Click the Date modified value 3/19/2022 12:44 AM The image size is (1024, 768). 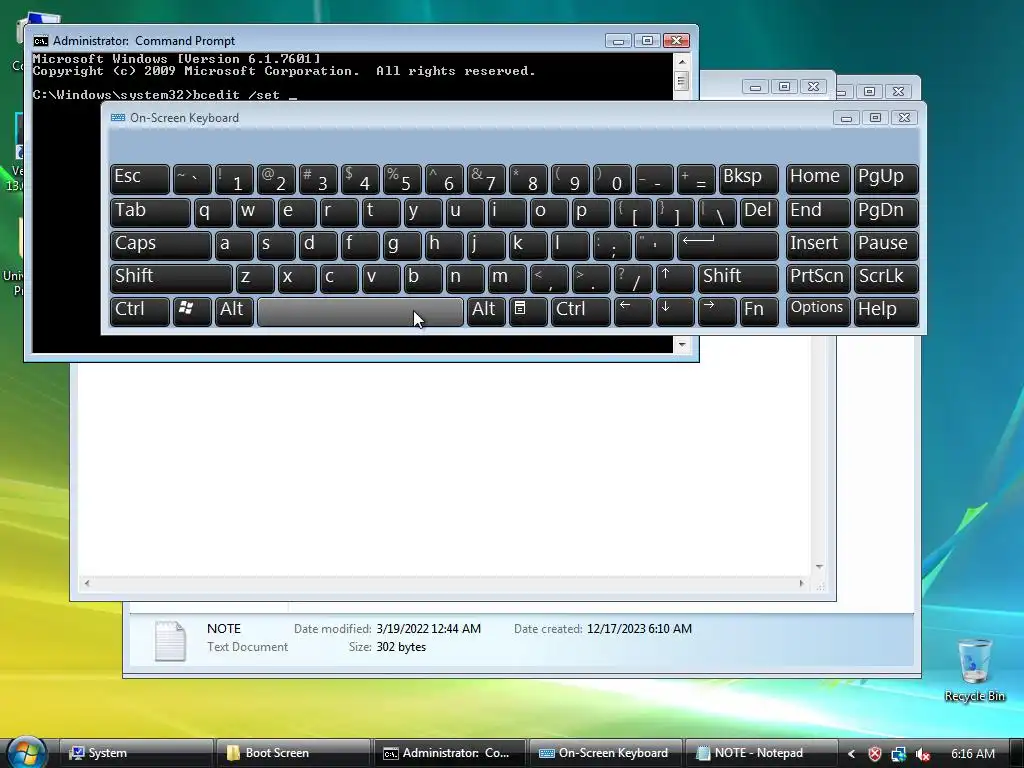pos(428,629)
